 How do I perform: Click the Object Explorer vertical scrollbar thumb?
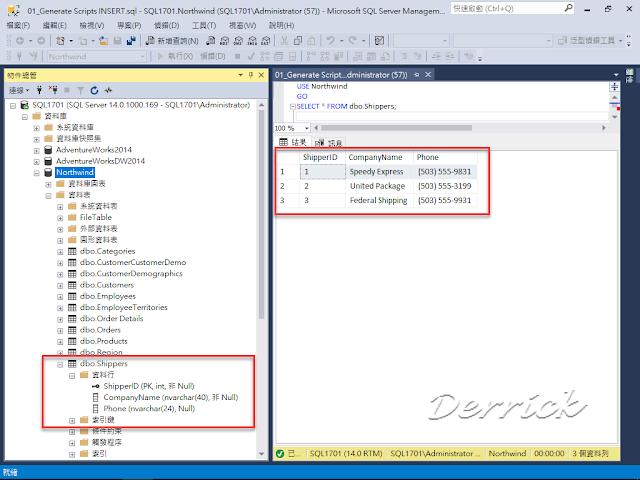(x=262, y=215)
